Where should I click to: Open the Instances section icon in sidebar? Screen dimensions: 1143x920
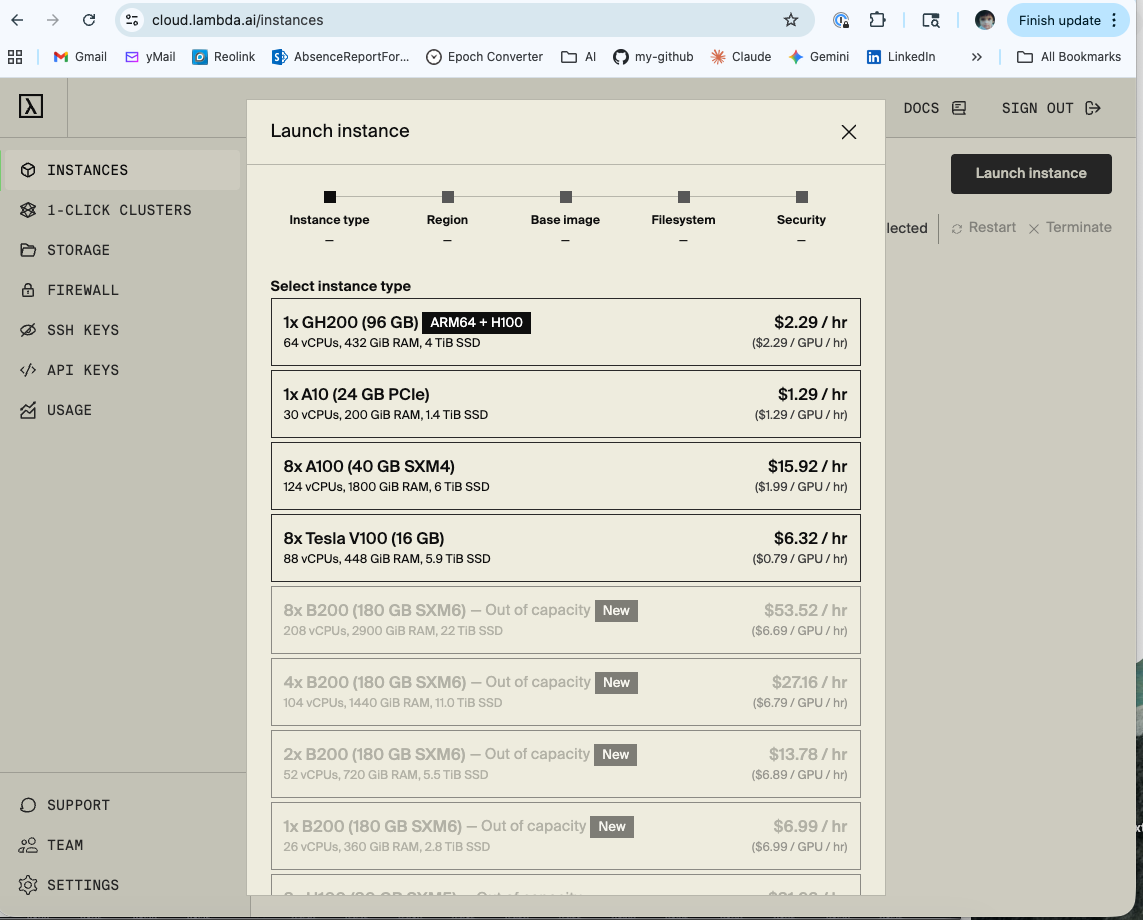click(x=26, y=169)
